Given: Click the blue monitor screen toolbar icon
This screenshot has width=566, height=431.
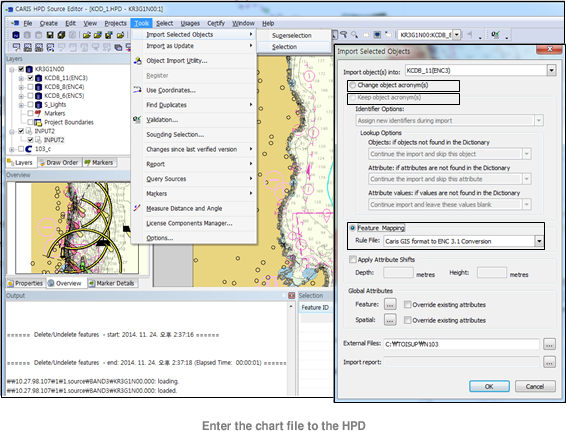Looking at the screenshot, I should click(x=377, y=35).
